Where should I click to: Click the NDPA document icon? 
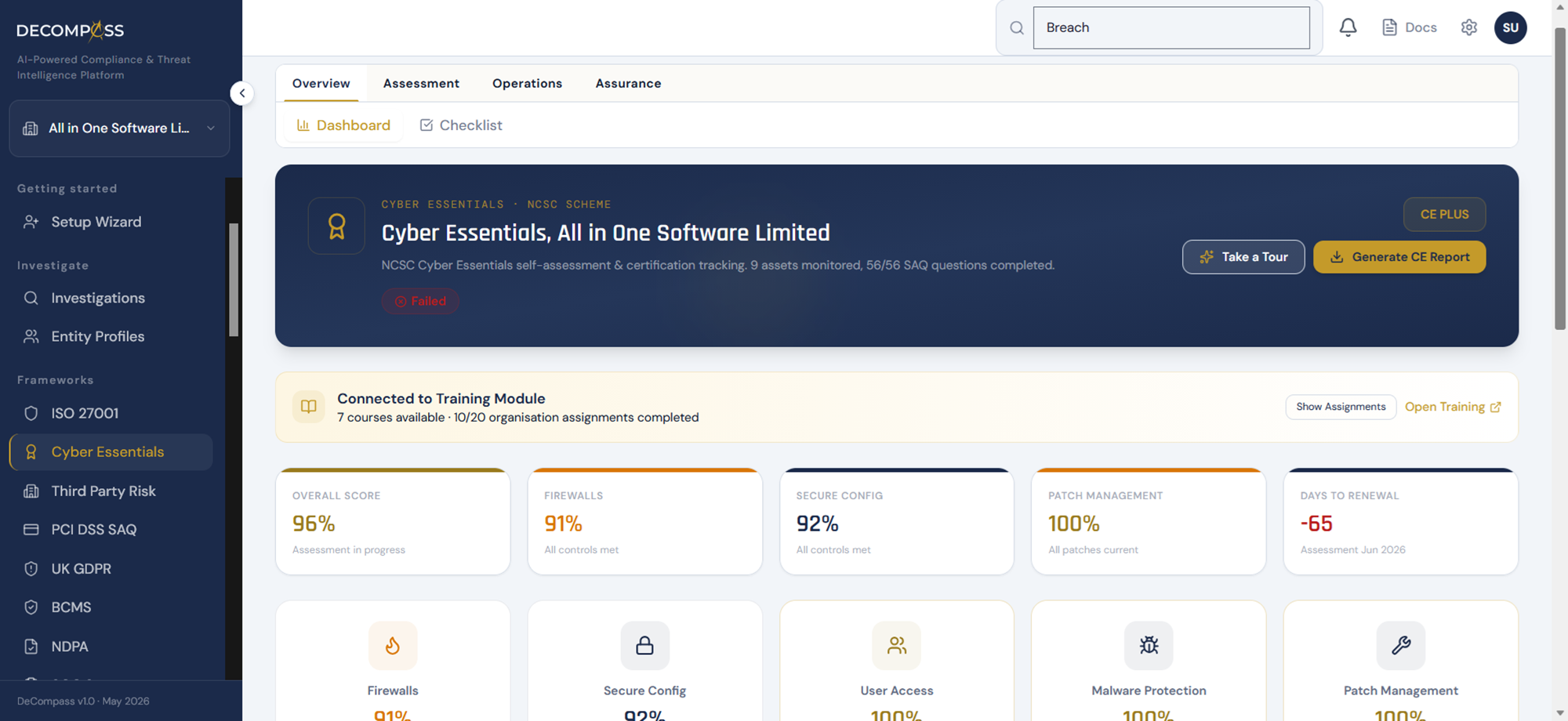[x=31, y=647]
